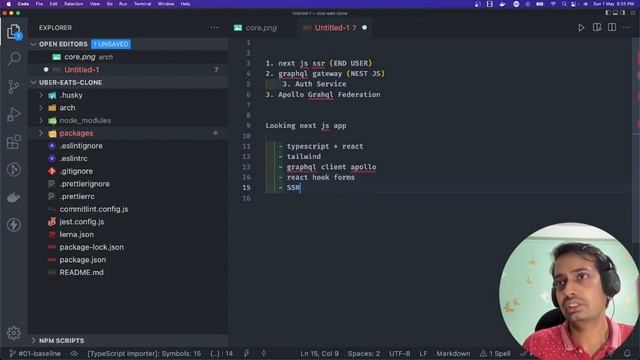Viewport: 640px width, 360px height.
Task: Open the Selection menu
Action: click(73, 4)
